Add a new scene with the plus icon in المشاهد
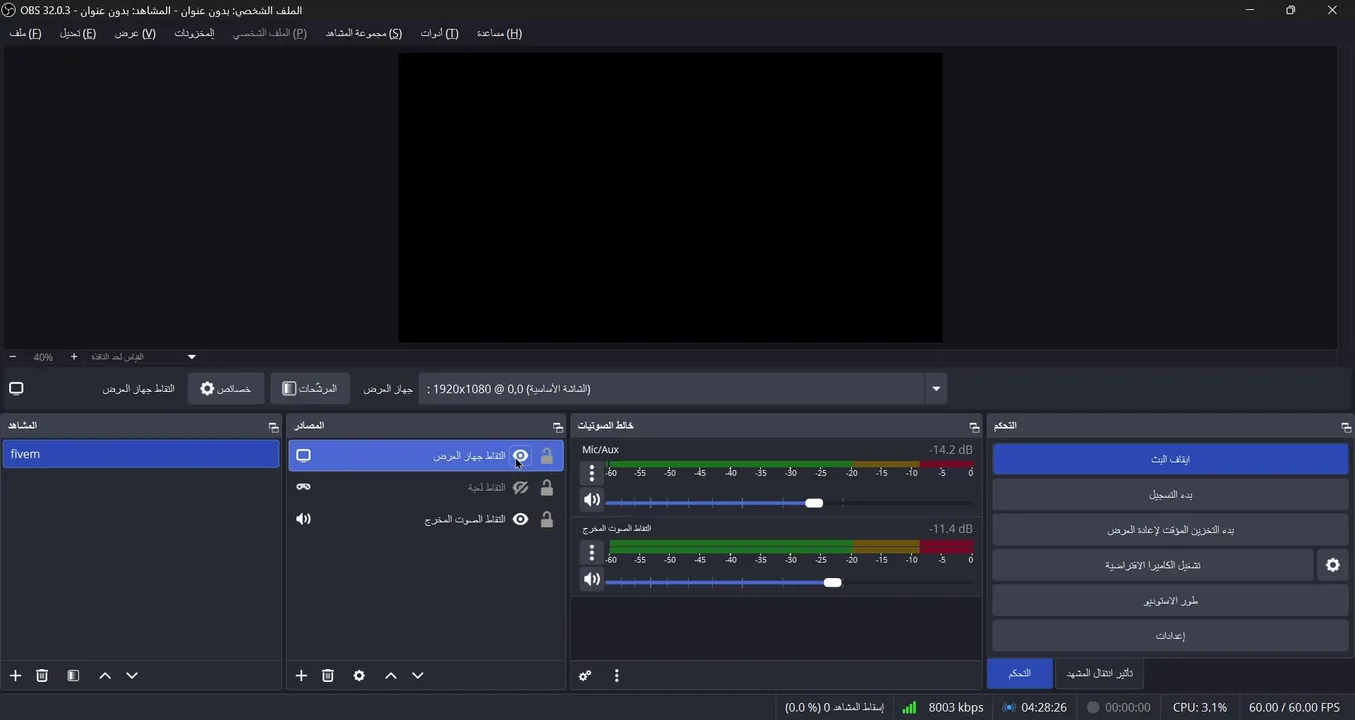The width and height of the screenshot is (1355, 720). click(15, 676)
